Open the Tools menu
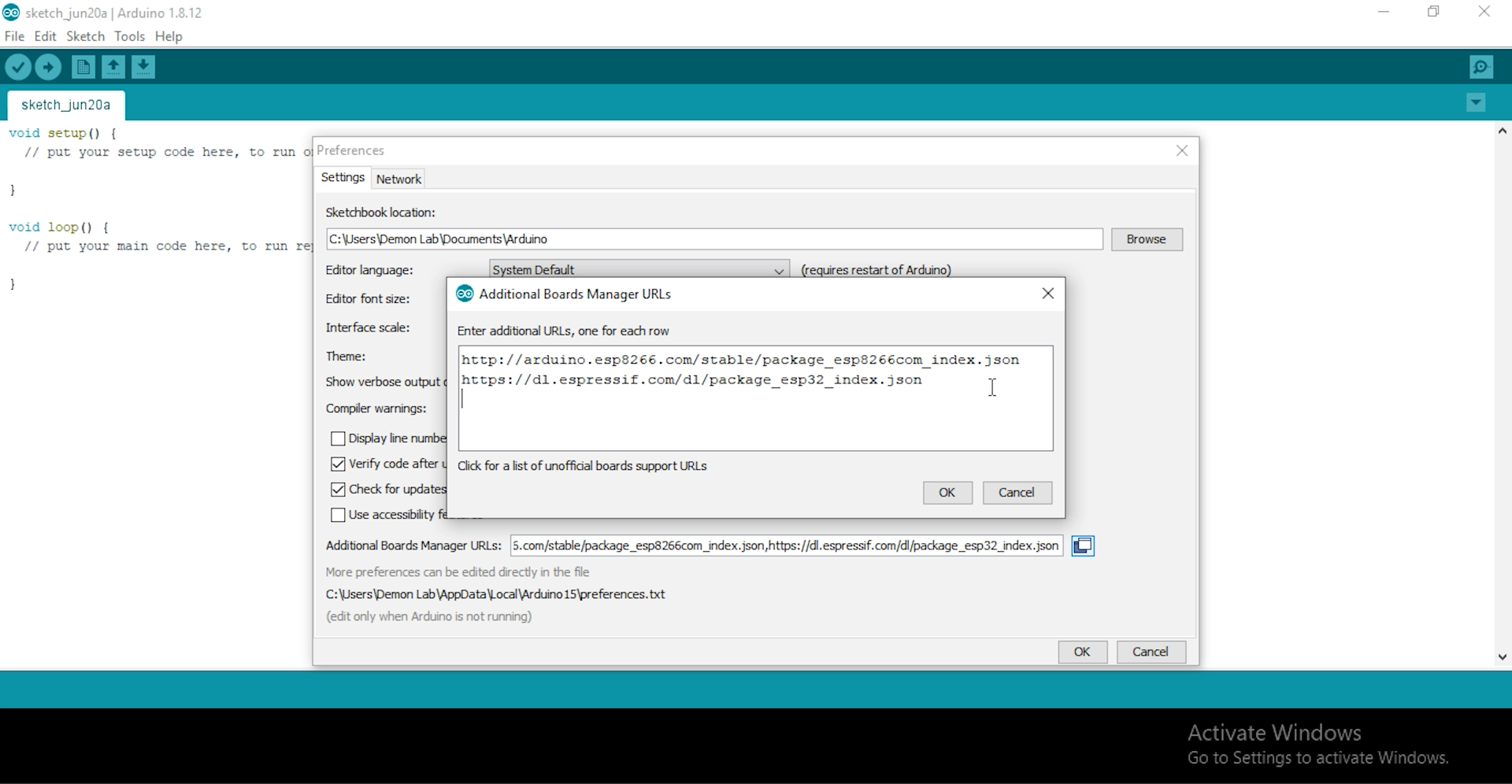 [x=130, y=36]
